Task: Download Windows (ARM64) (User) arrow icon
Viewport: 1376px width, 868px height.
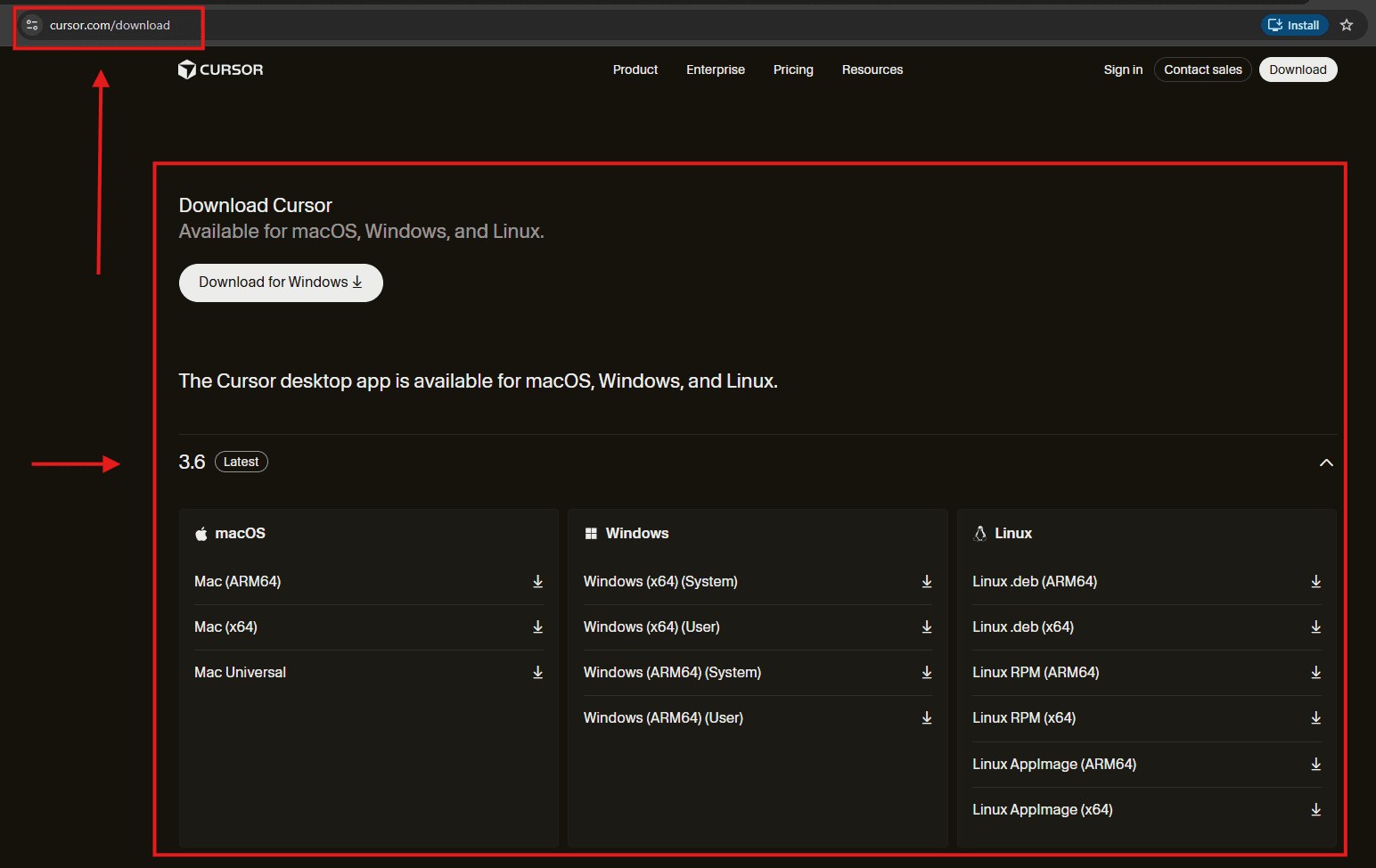Action: coord(927,717)
